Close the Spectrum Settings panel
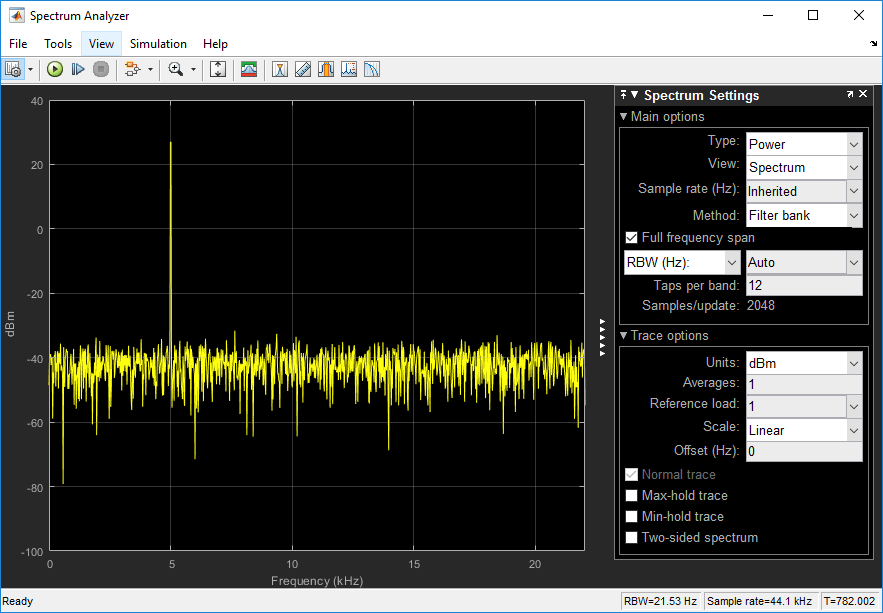 click(x=863, y=95)
